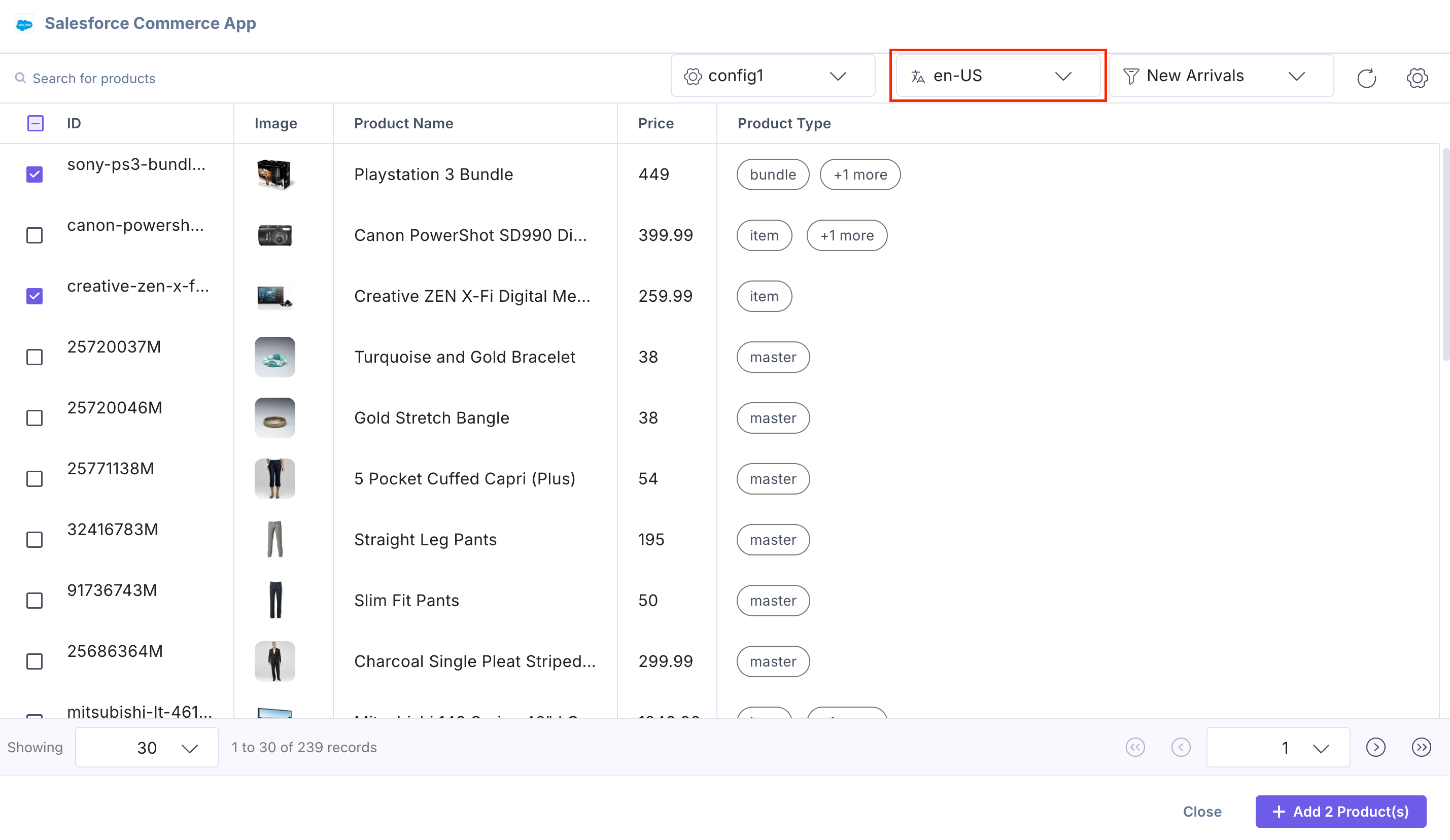Click the Price column header
Screen dimensions: 1450x840
tap(655, 123)
